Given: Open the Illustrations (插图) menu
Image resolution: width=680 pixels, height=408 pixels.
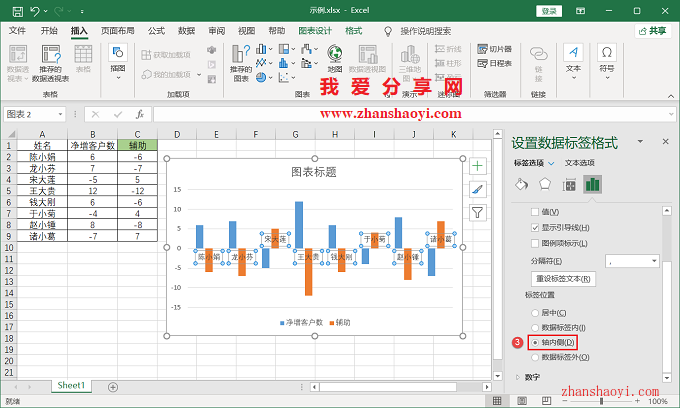Looking at the screenshot, I should tap(118, 62).
